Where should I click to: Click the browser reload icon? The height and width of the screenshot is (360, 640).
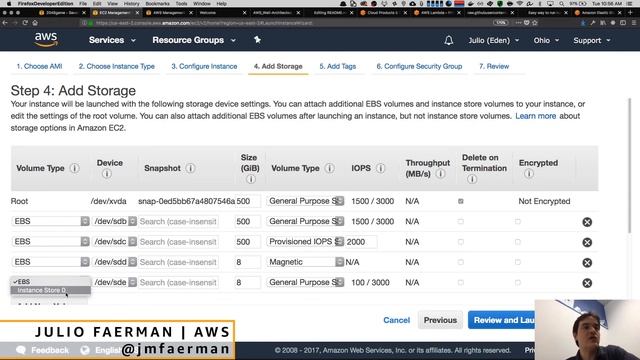(25, 23)
